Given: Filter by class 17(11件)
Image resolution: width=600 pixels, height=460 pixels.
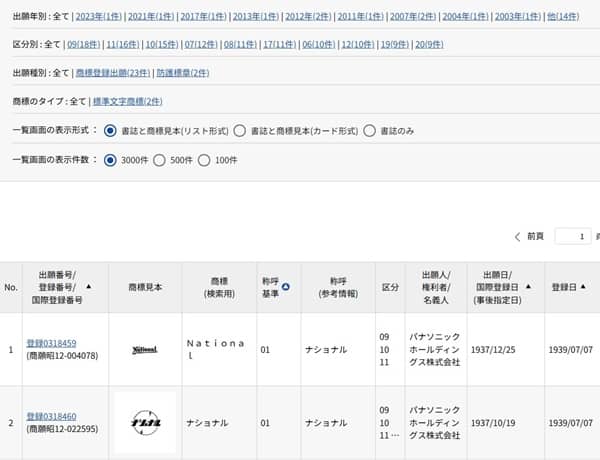Looking at the screenshot, I should tap(280, 44).
